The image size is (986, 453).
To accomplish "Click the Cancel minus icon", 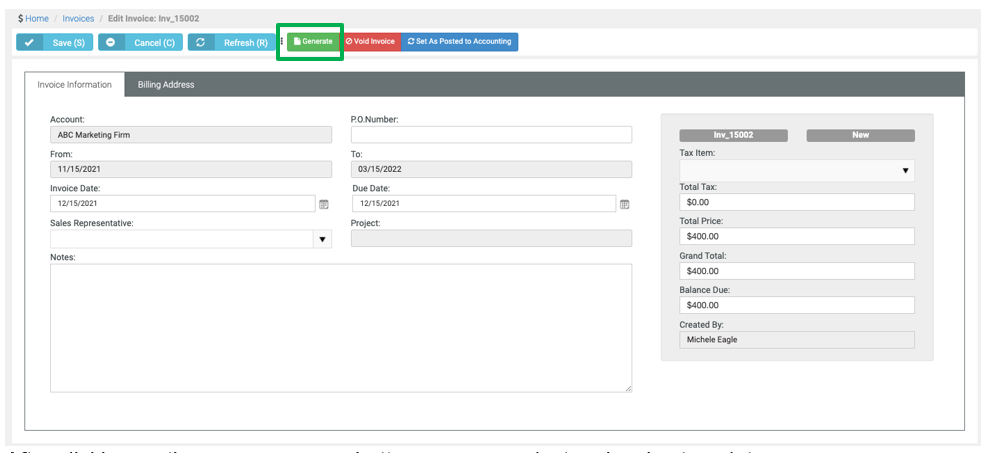I will (110, 42).
